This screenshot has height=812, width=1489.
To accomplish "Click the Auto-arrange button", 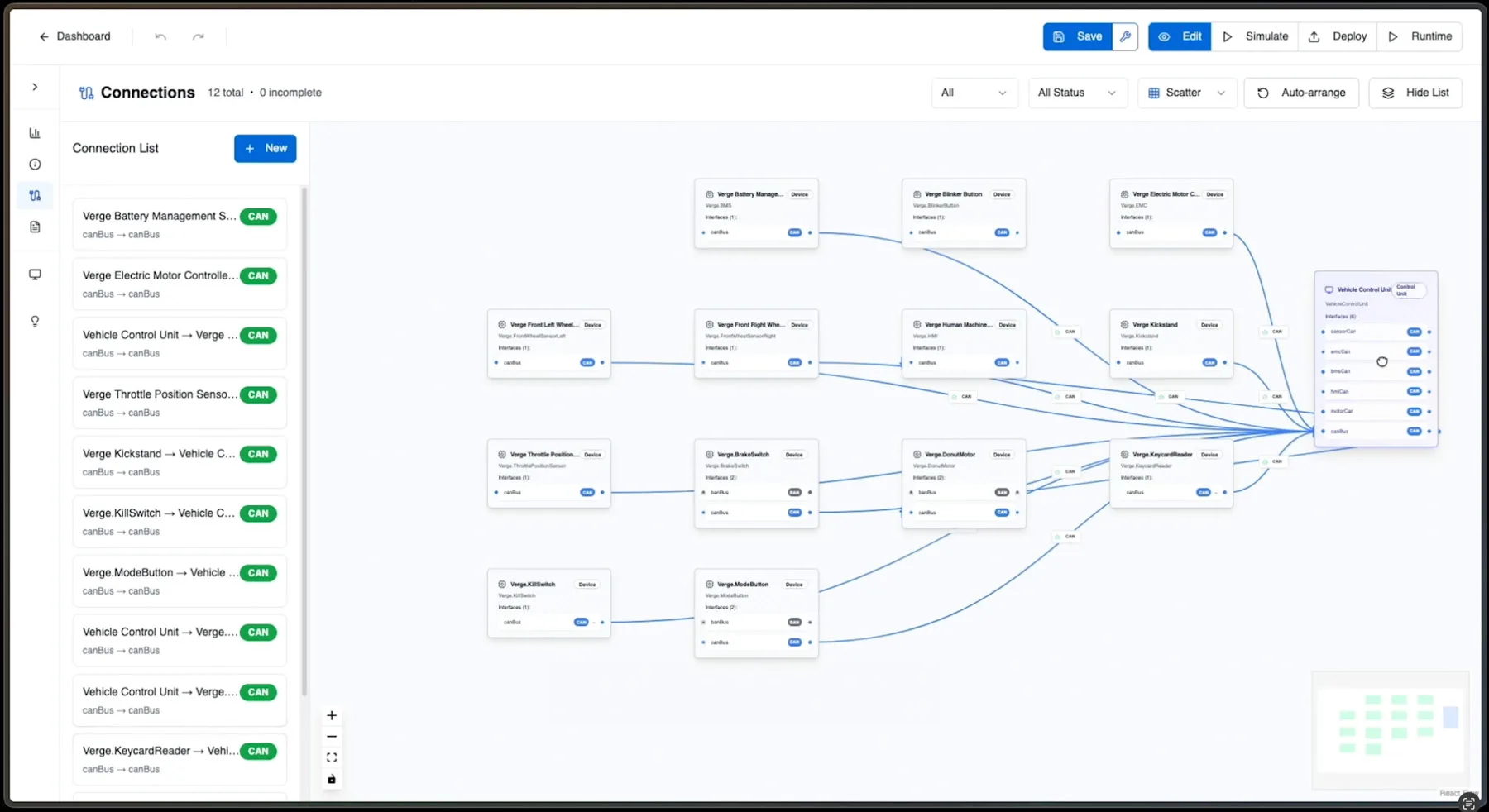I will click(x=1301, y=93).
